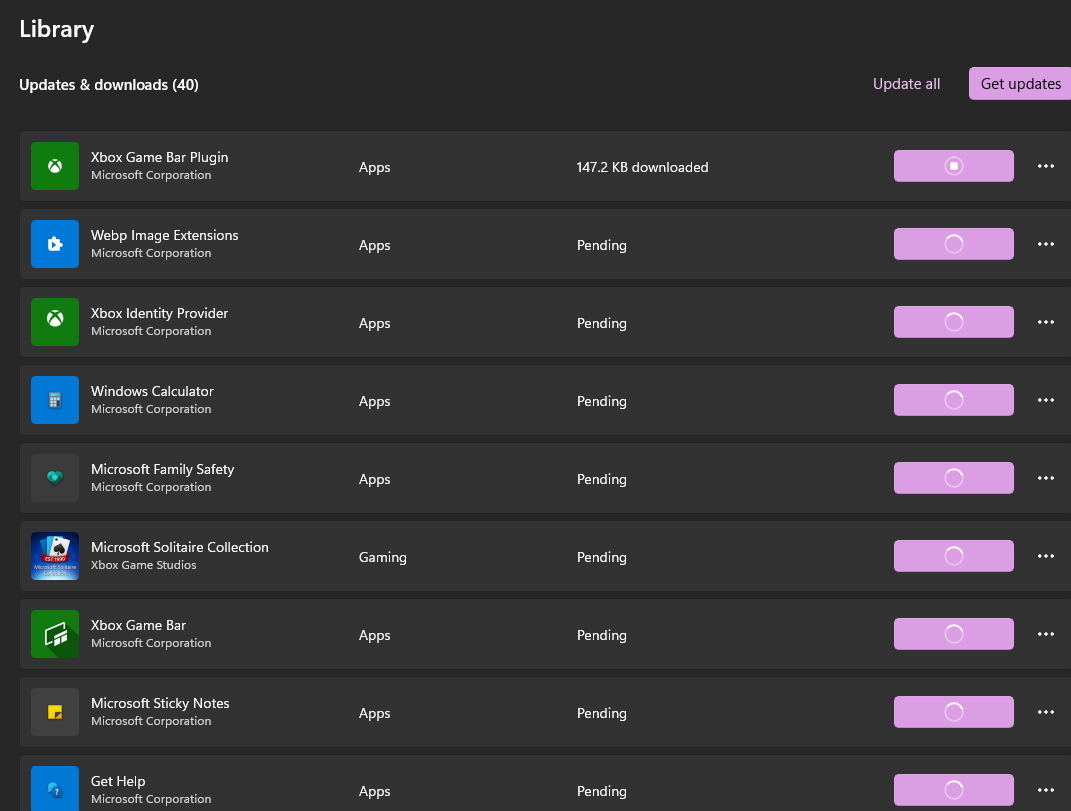The image size is (1071, 811).
Task: Open the Xbox Identity Provider app icon
Action: (x=55, y=322)
